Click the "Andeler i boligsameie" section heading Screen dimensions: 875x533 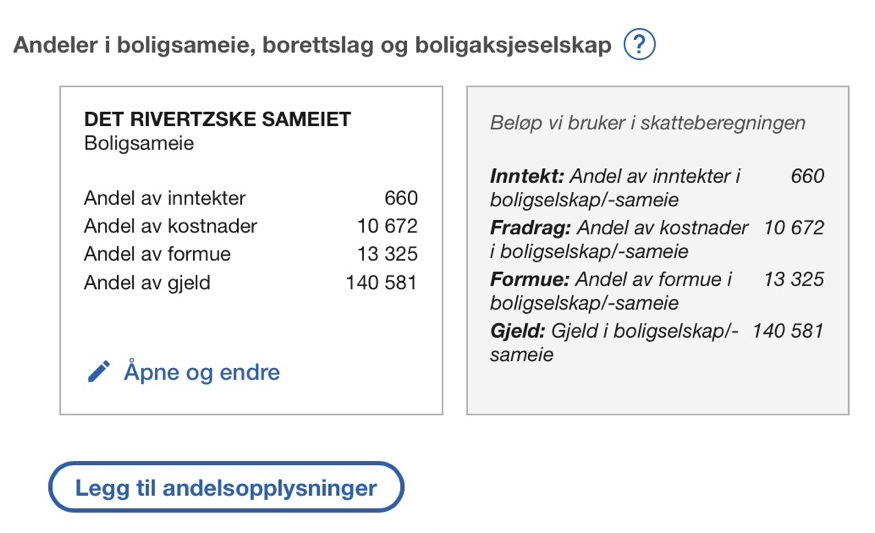[311, 46]
